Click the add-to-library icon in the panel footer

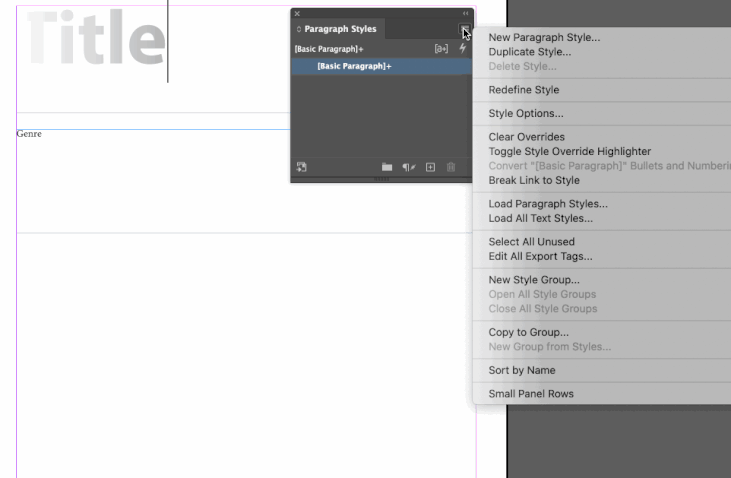point(302,167)
